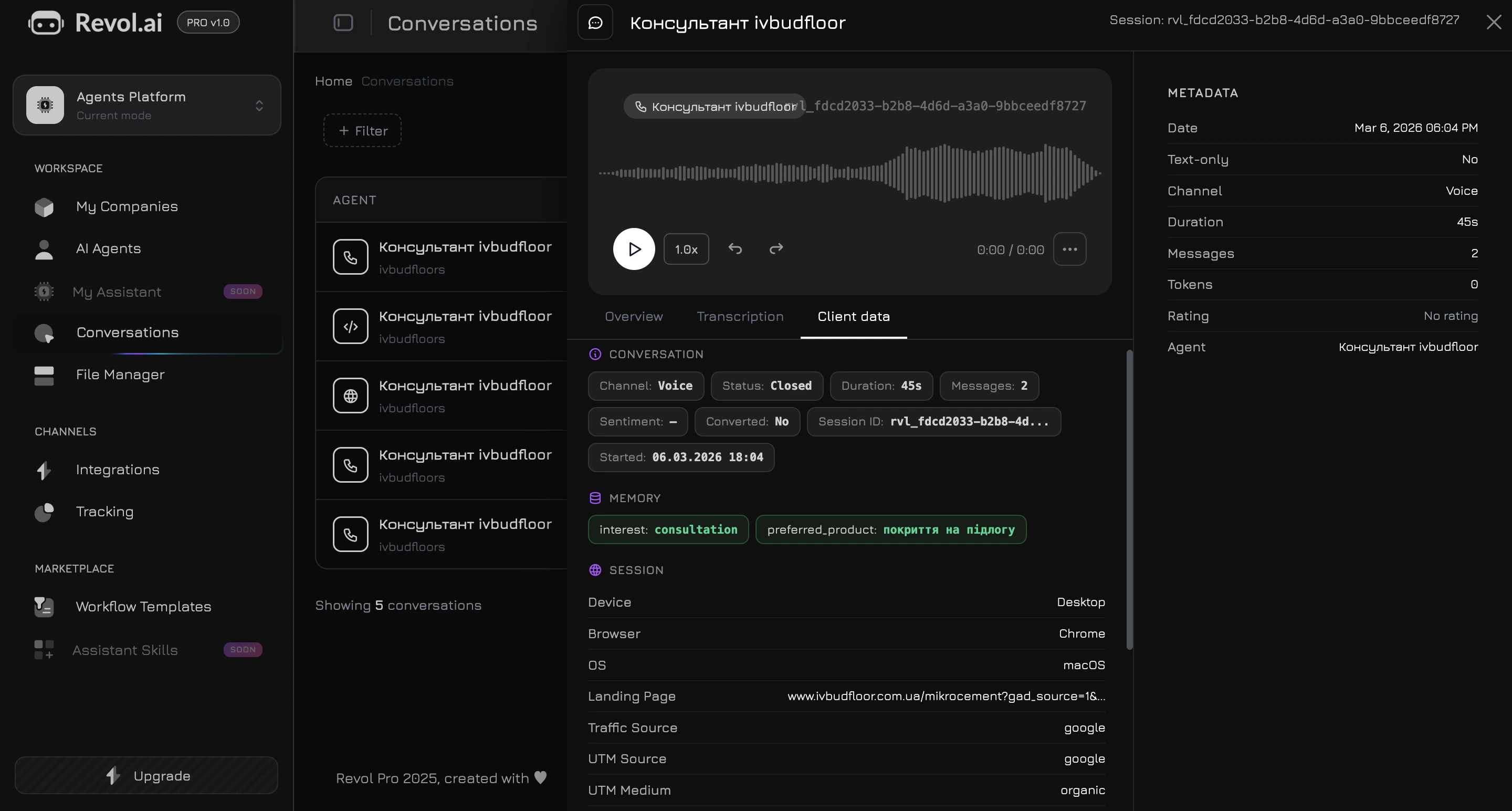Switch to the Transcription tab
Screen dimensions: 1512x811
click(740, 317)
